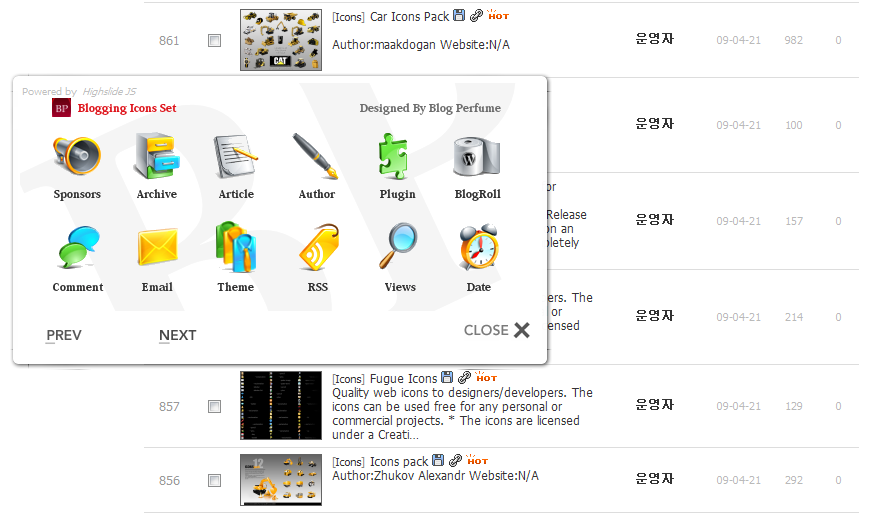Viewport: 872px width, 515px height.
Task: Open the Icons pack thumbnail in row 856
Action: point(281,480)
